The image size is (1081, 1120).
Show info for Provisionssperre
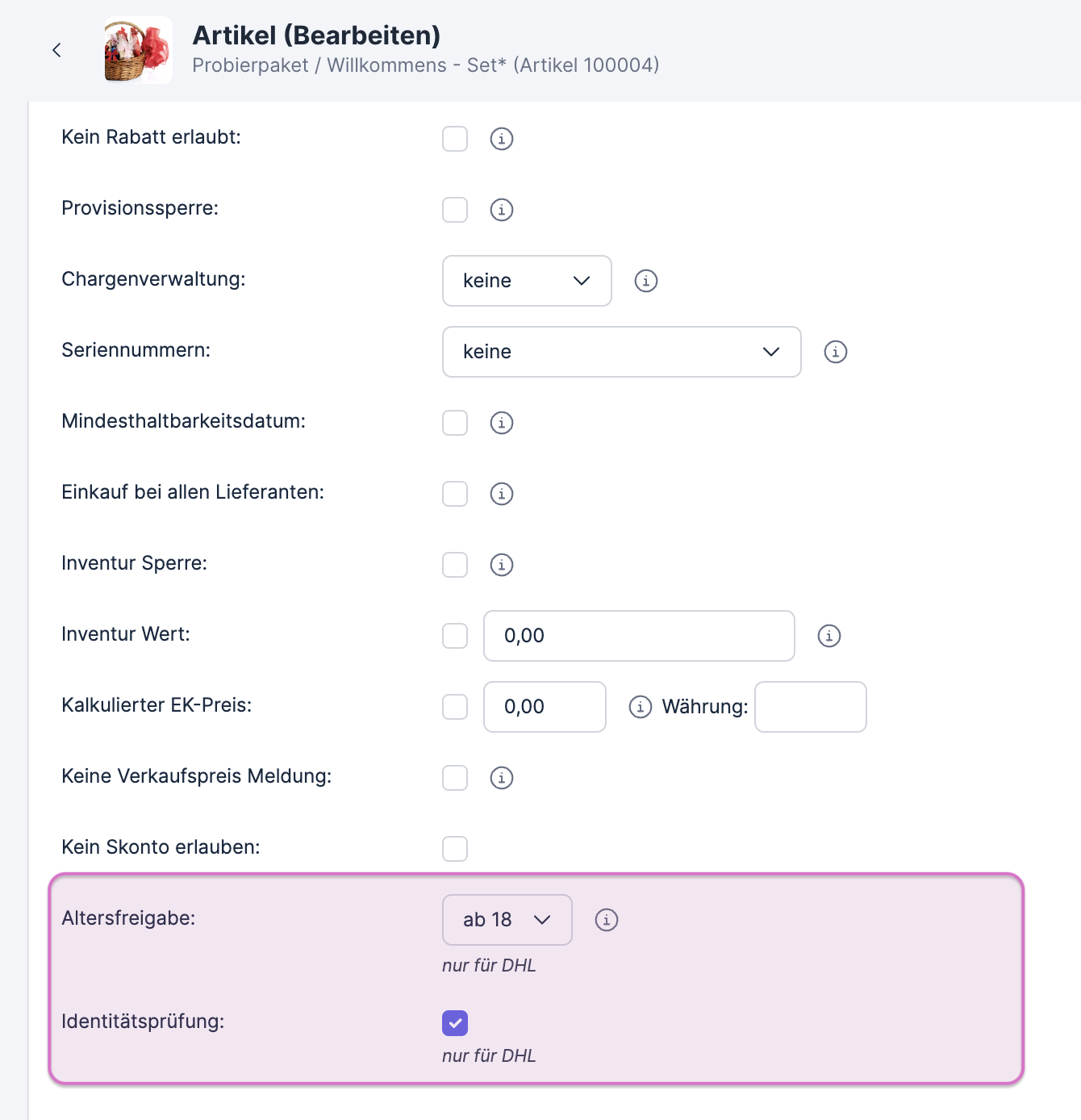(x=502, y=210)
